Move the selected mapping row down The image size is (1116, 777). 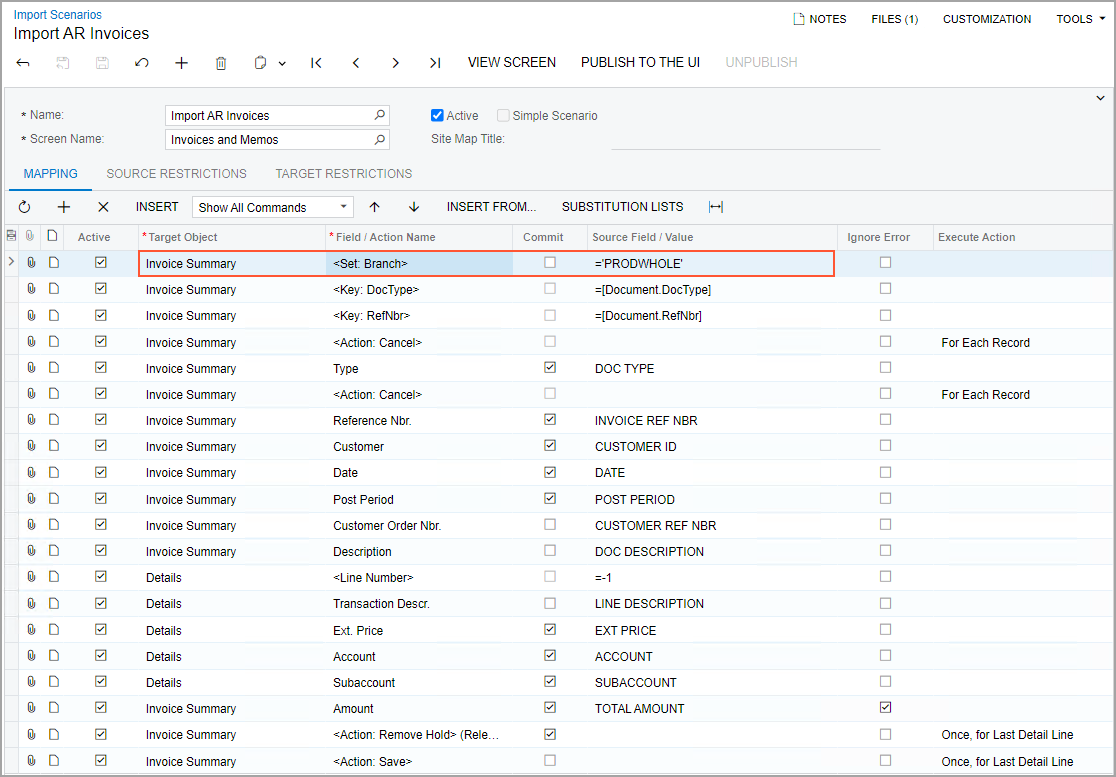[413, 207]
